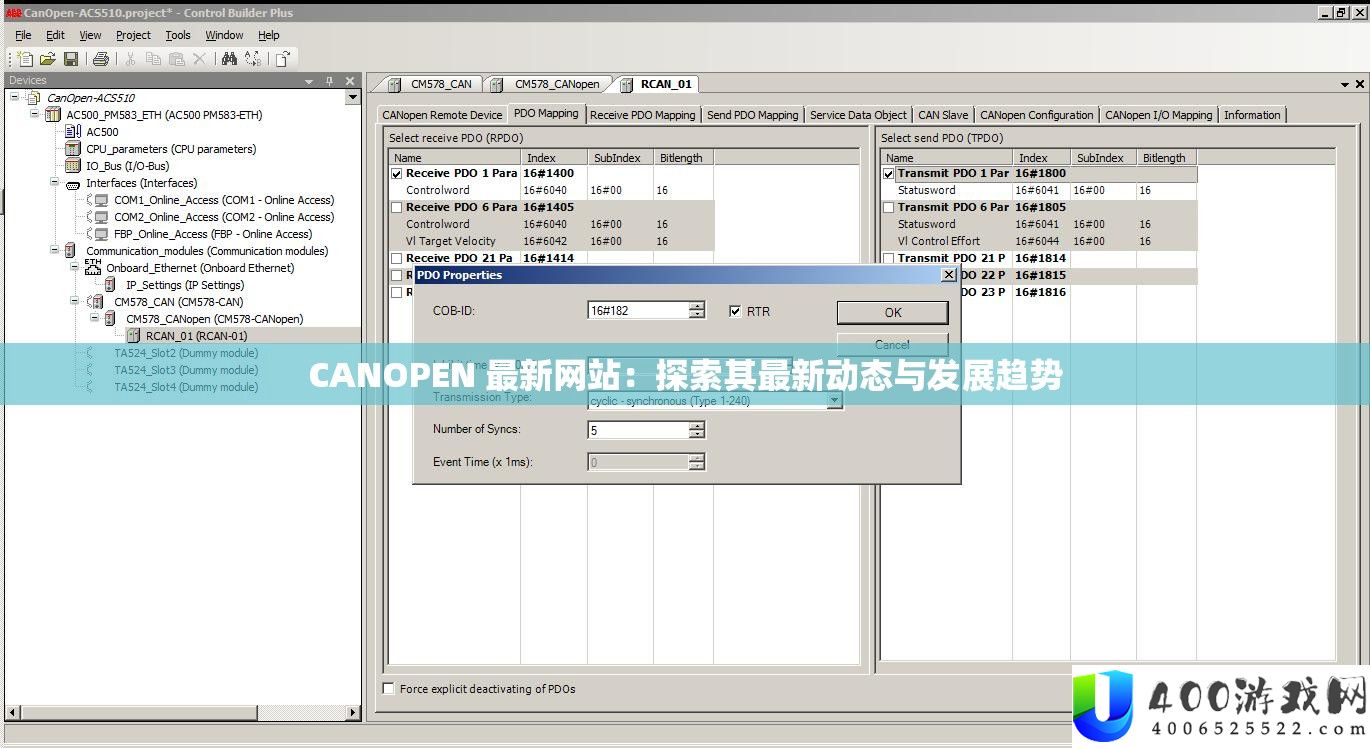Open the Project menu
Screen dimensions: 1370x748
tap(133, 35)
